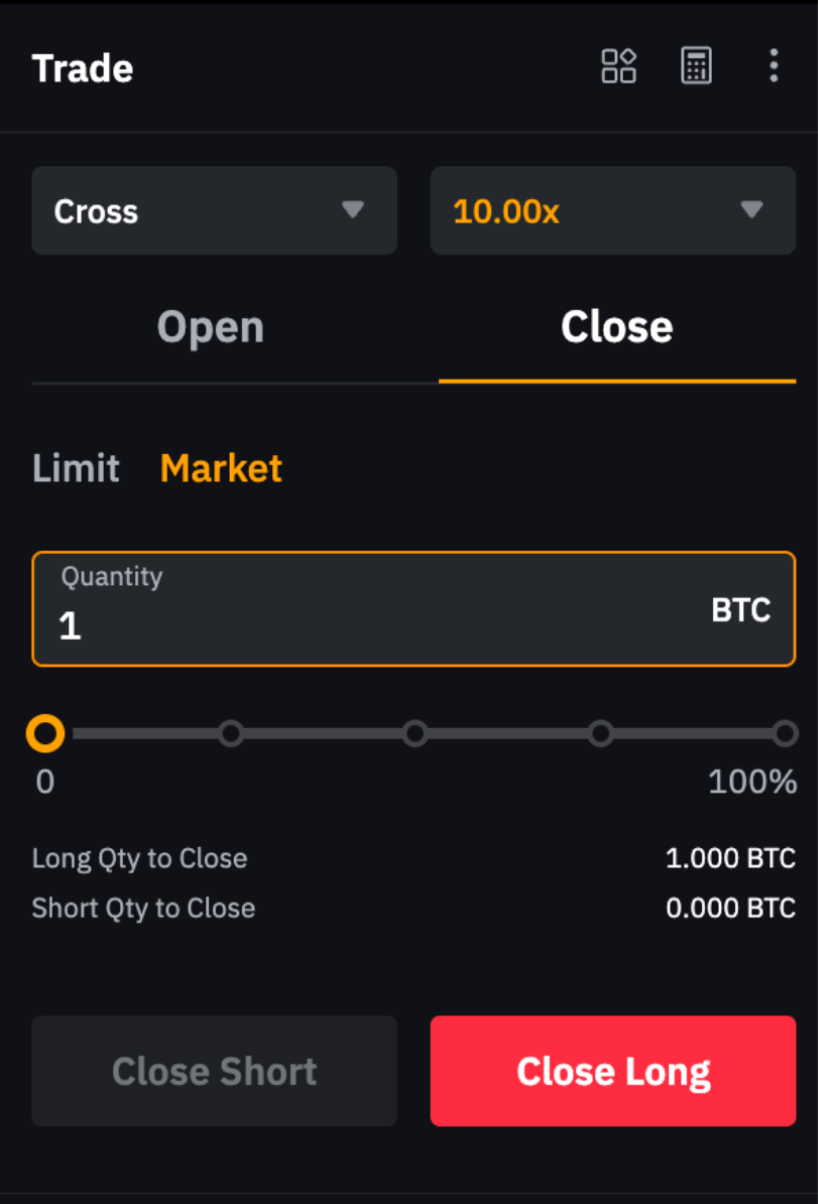Click the Cross dropdown arrow
818x1204 pixels.
(352, 210)
